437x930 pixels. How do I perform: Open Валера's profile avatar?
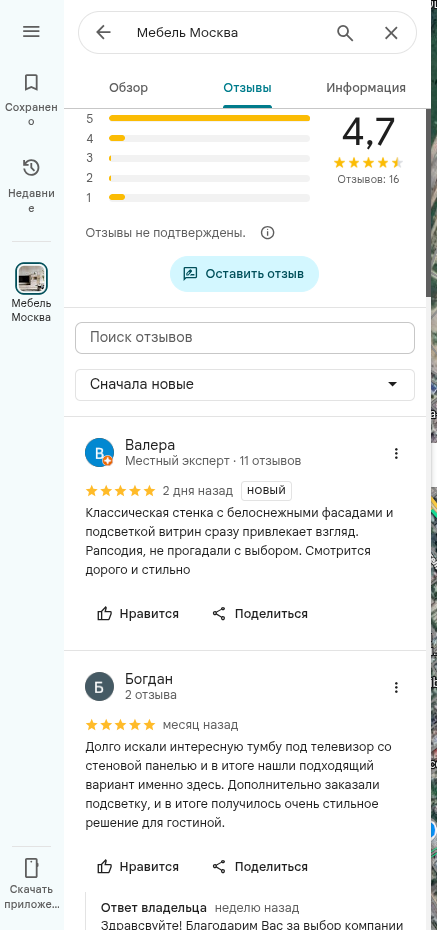(x=99, y=453)
